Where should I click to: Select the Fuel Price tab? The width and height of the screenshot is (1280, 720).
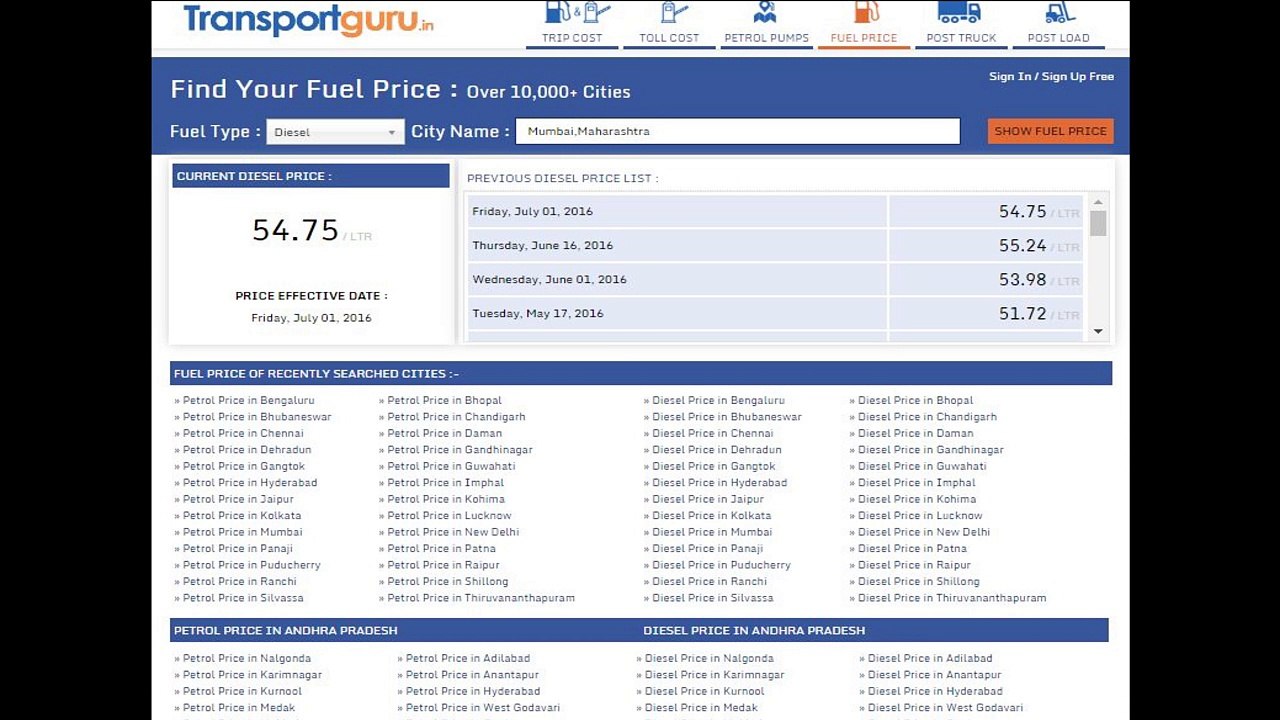pyautogui.click(x=864, y=38)
